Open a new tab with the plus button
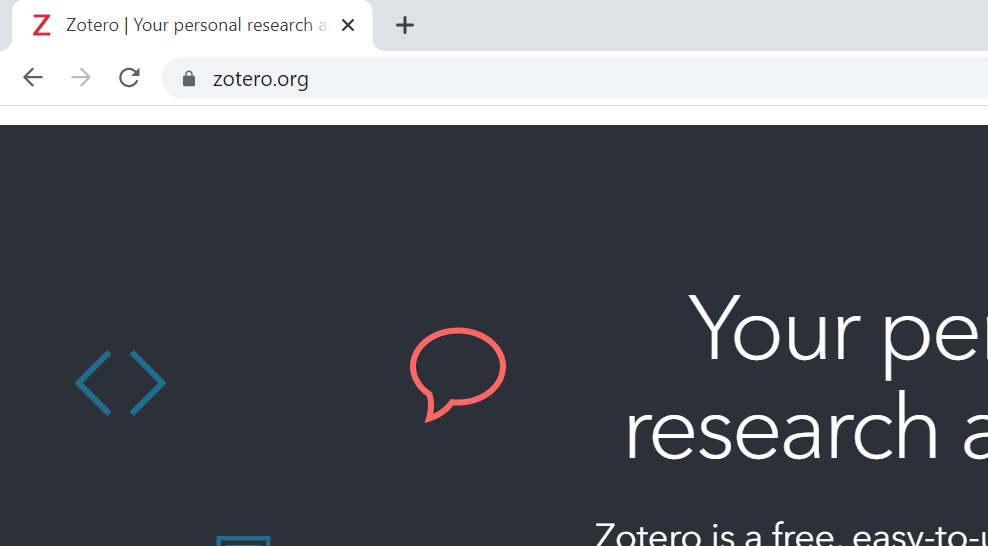988x546 pixels. tap(404, 26)
